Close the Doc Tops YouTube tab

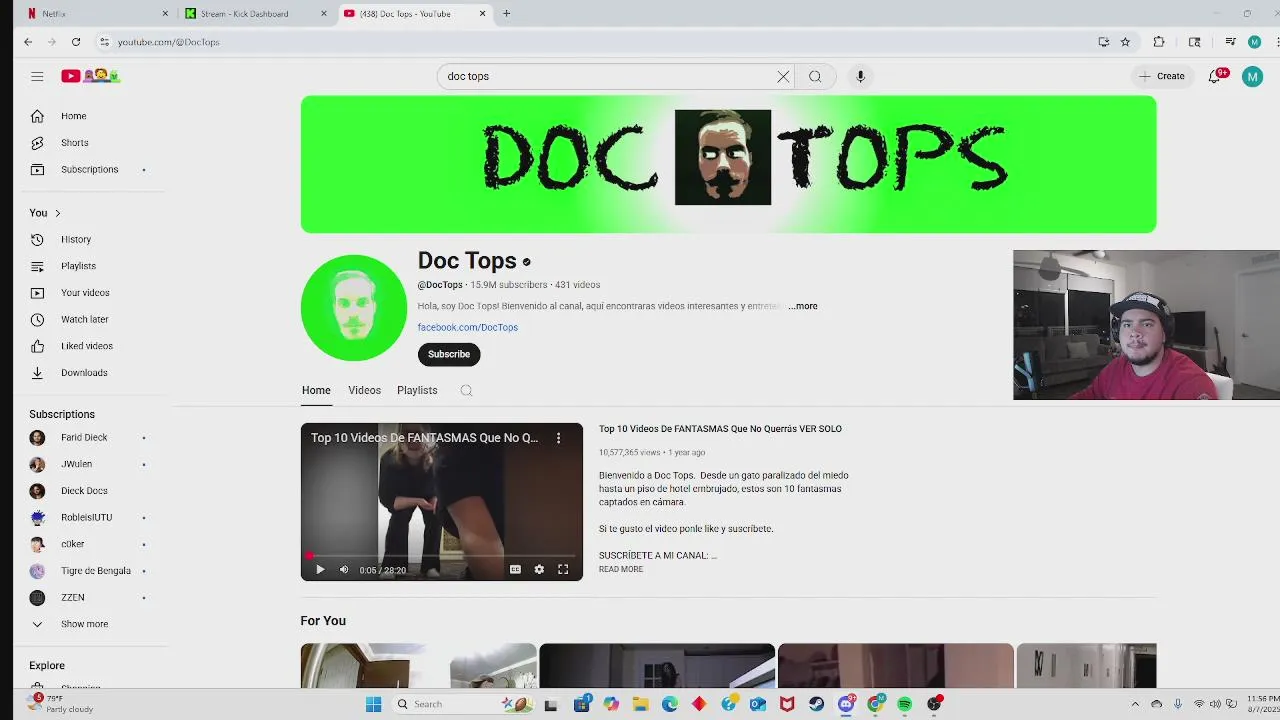(x=483, y=14)
